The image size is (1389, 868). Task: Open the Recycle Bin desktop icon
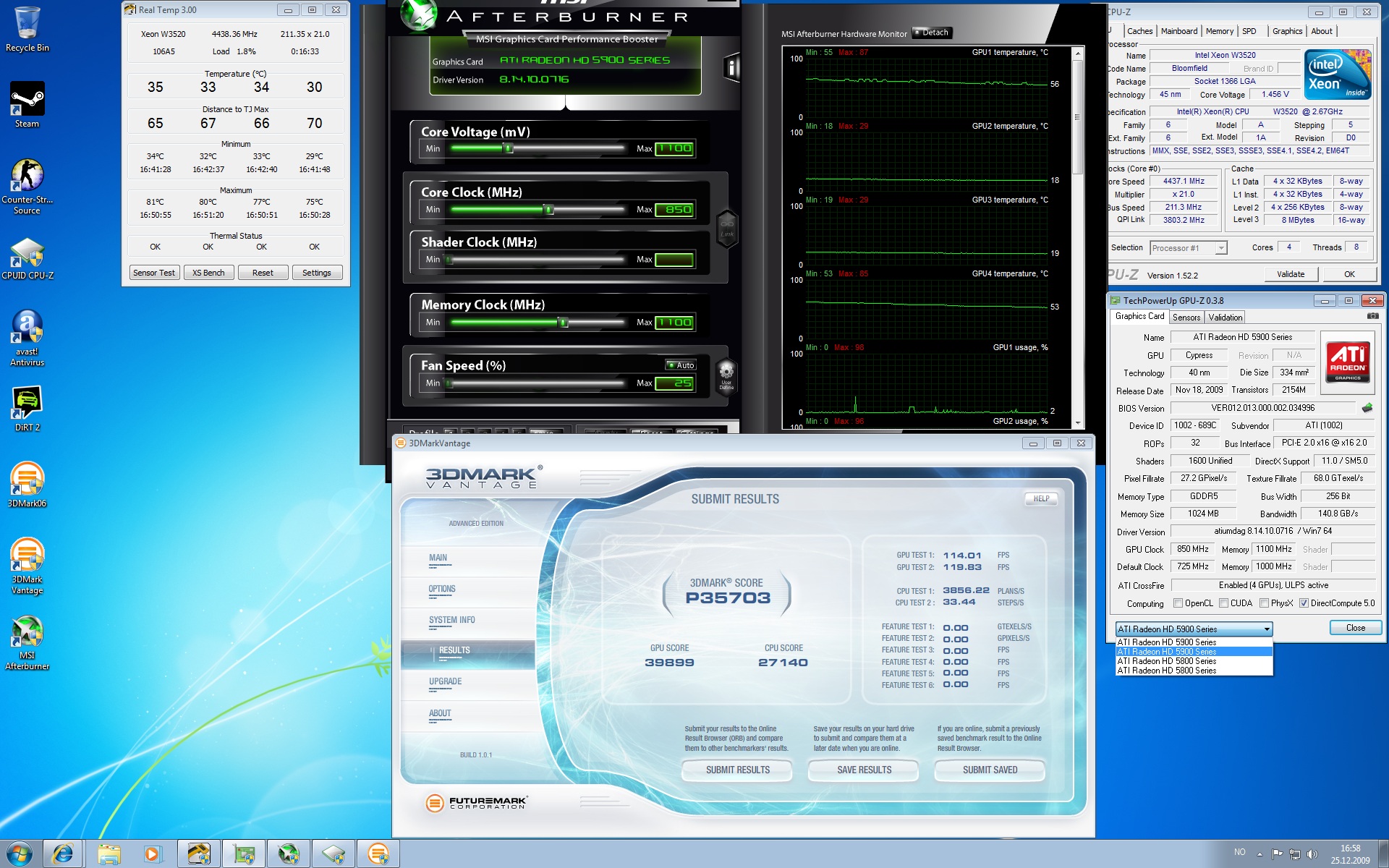(x=27, y=29)
